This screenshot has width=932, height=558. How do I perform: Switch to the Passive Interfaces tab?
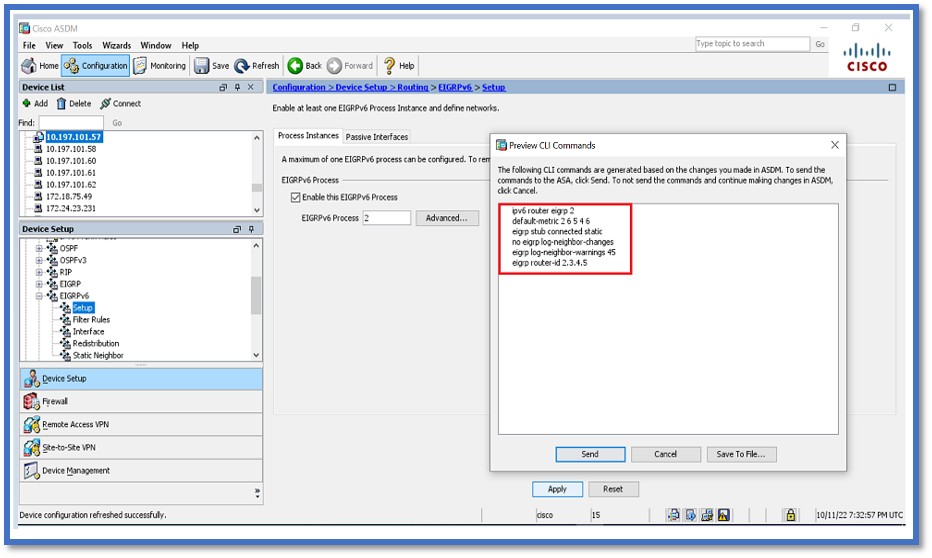tap(377, 137)
